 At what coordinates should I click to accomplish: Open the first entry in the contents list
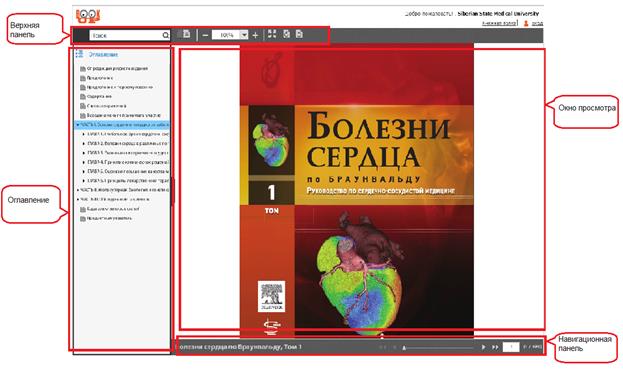click(x=114, y=68)
